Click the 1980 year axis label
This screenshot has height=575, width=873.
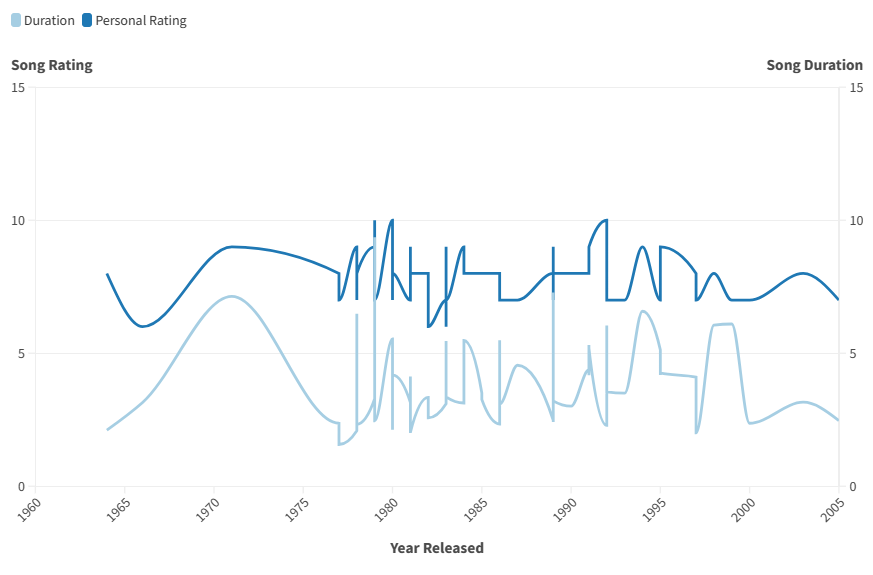tap(384, 507)
